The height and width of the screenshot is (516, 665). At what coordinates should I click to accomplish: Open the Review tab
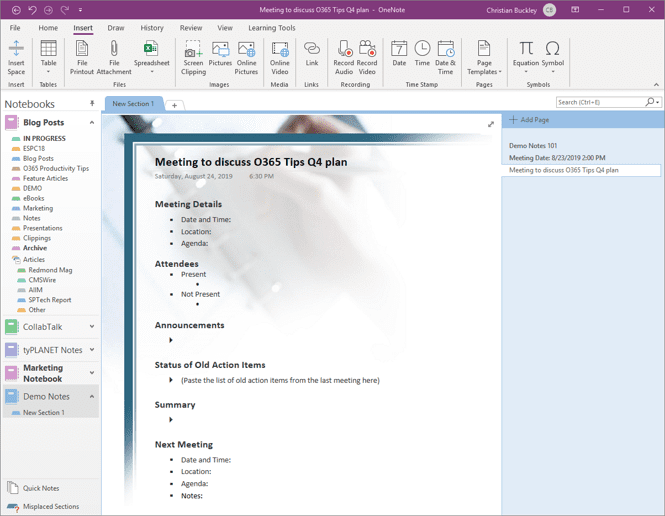[x=191, y=28]
